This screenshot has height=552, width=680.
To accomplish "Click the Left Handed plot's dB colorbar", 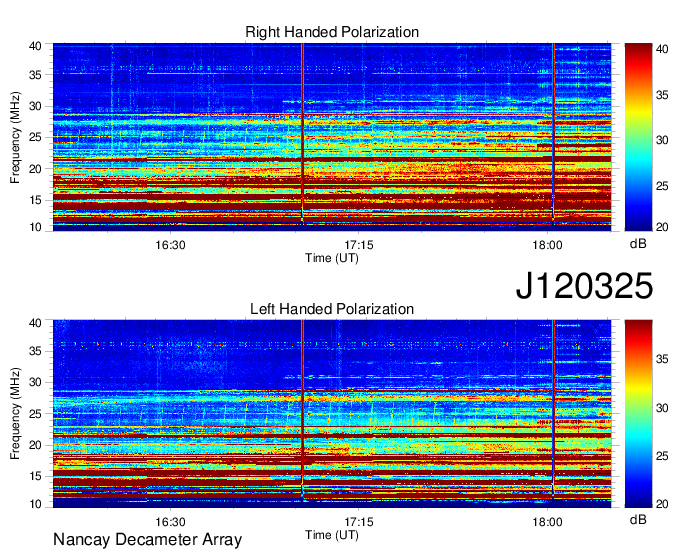I will point(638,414).
